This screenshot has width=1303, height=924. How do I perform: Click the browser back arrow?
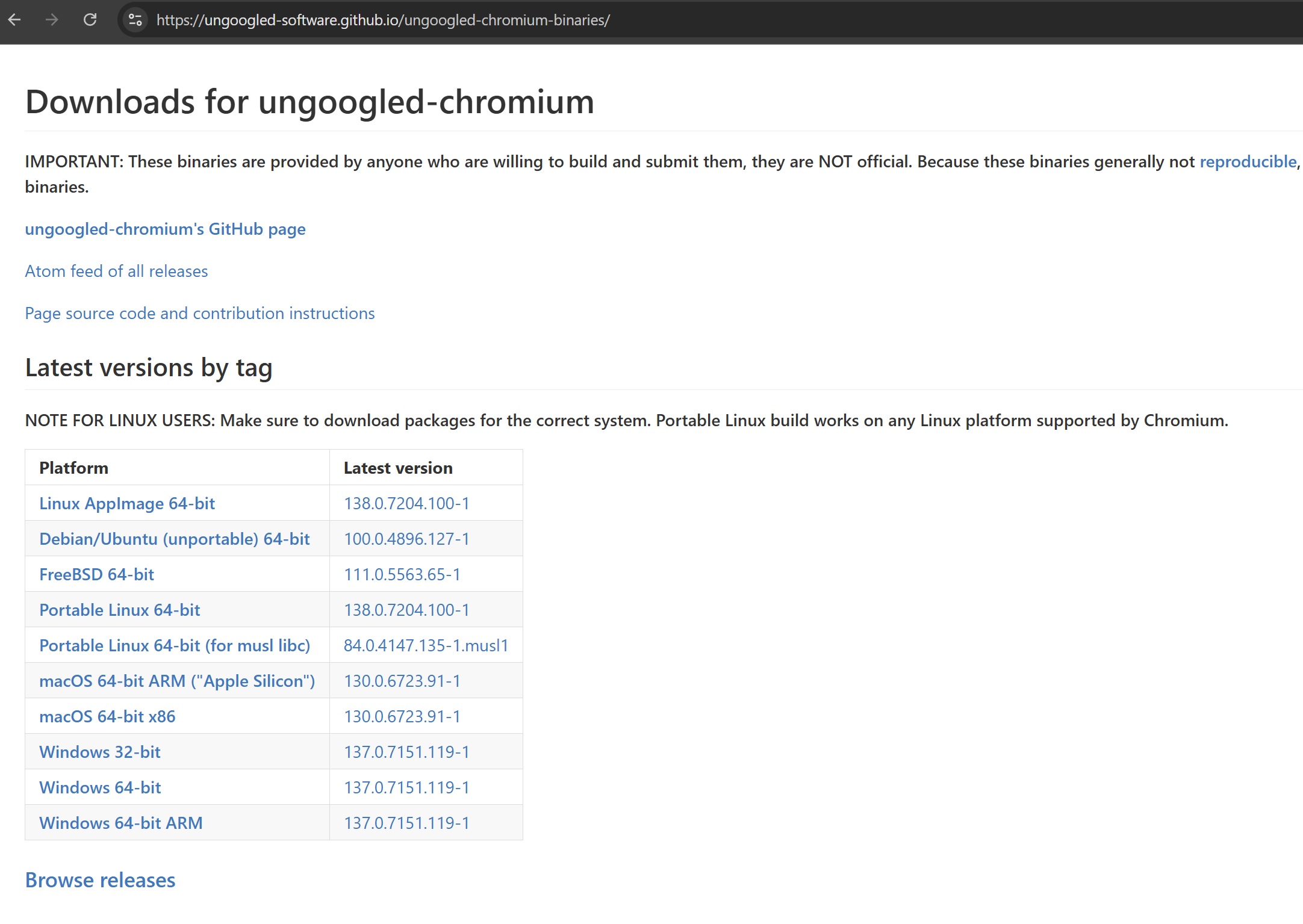15,20
